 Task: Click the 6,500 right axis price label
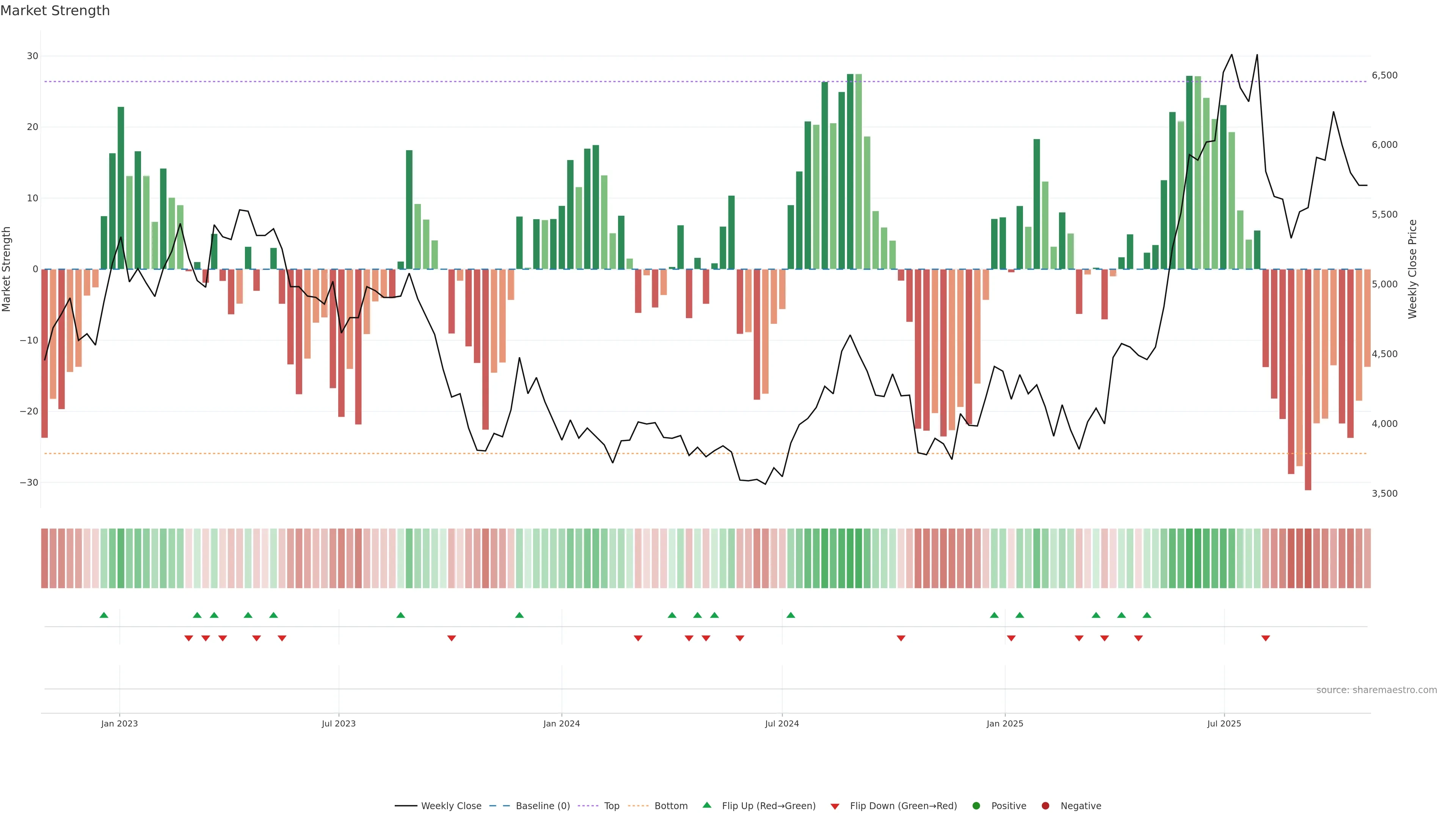coord(1384,75)
